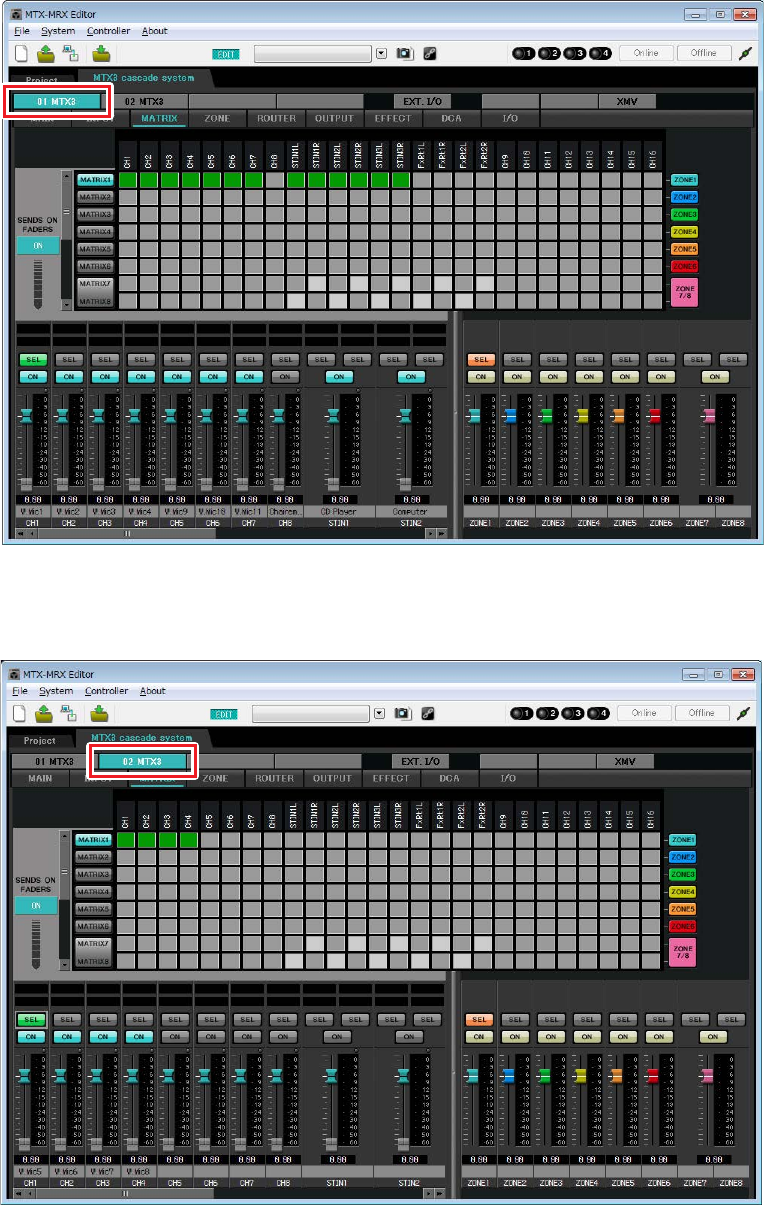Toggle SENDS ON FADERS ON in the upper window
This screenshot has width=764, height=1205.
[x=38, y=245]
